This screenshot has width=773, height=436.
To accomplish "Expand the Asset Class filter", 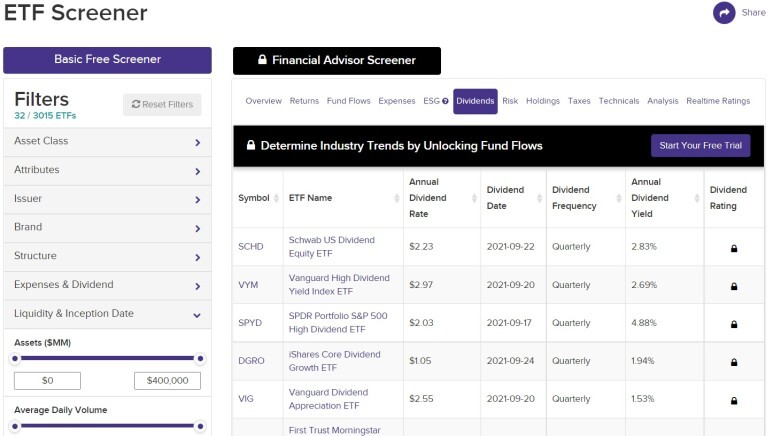I will [x=107, y=142].
